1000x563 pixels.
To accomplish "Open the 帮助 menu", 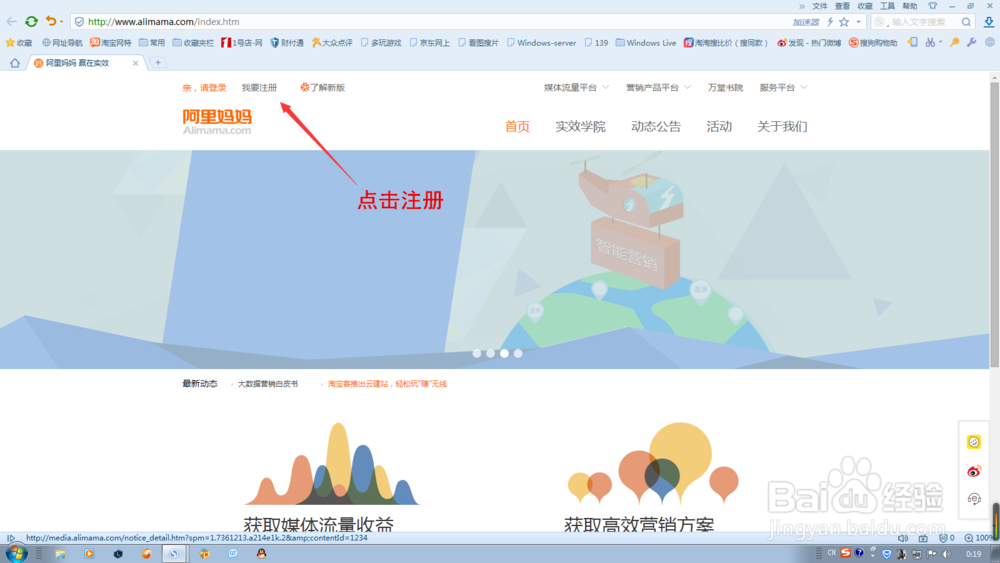I will [909, 6].
